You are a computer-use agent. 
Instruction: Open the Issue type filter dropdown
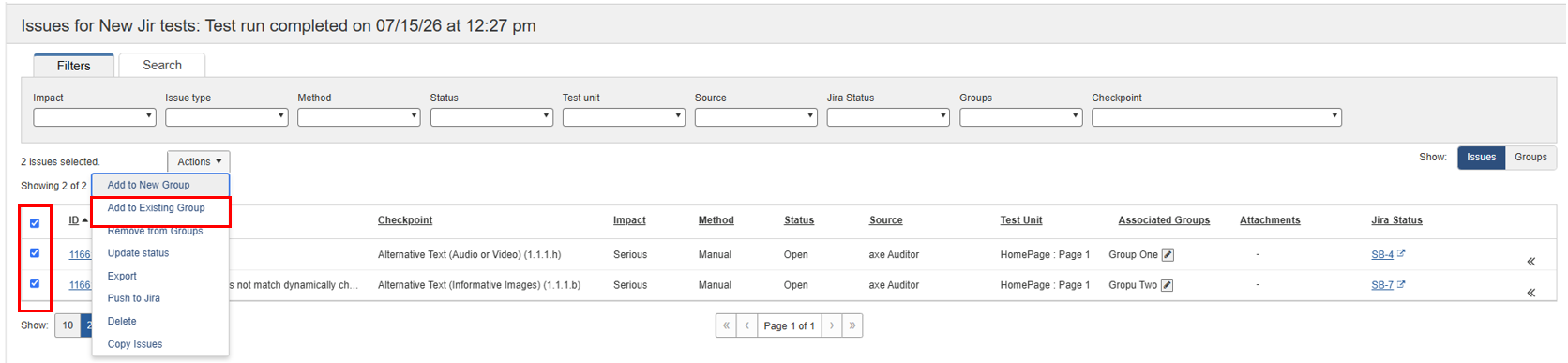(226, 117)
